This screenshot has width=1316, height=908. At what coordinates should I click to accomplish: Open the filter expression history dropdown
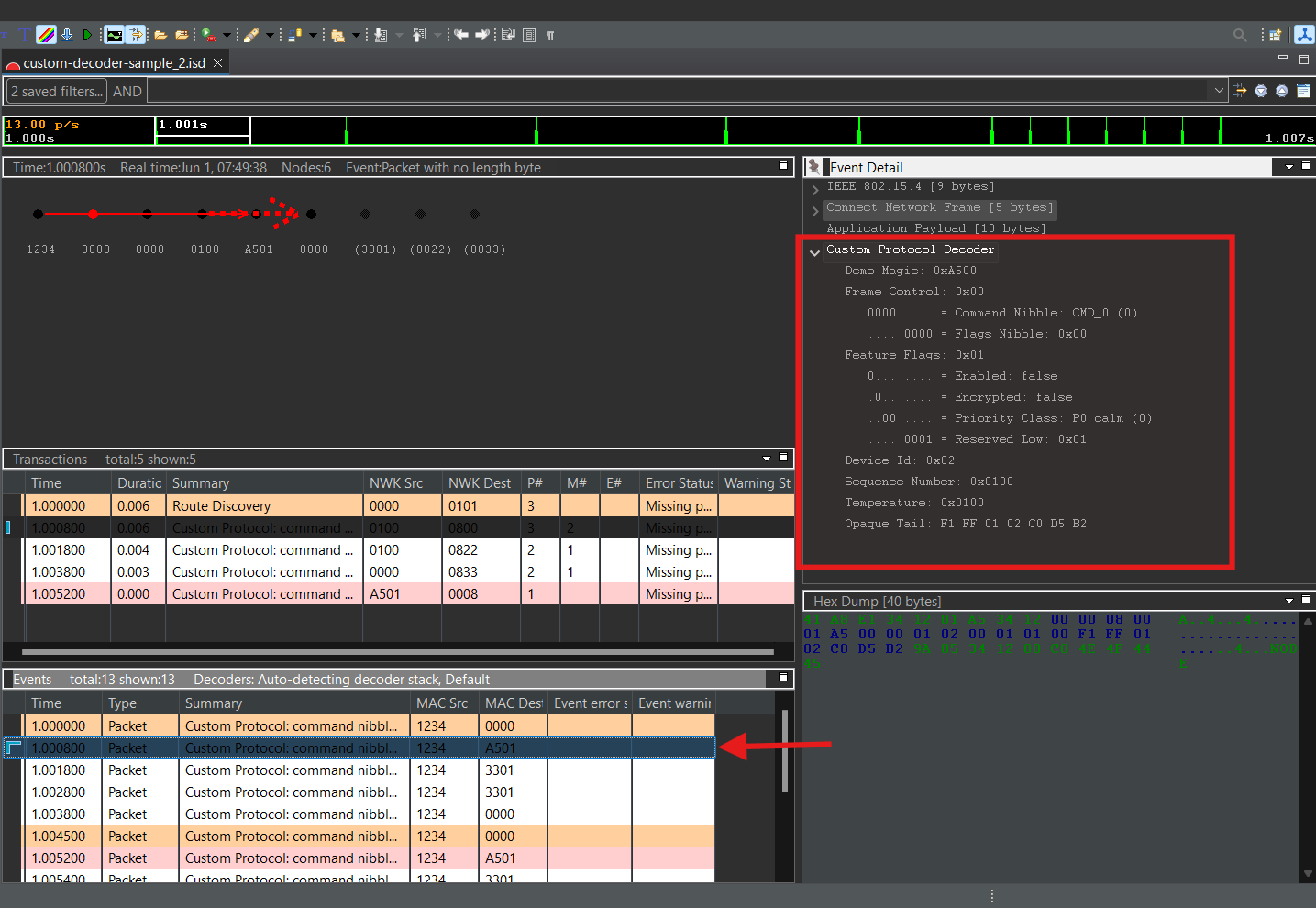pos(1219,91)
